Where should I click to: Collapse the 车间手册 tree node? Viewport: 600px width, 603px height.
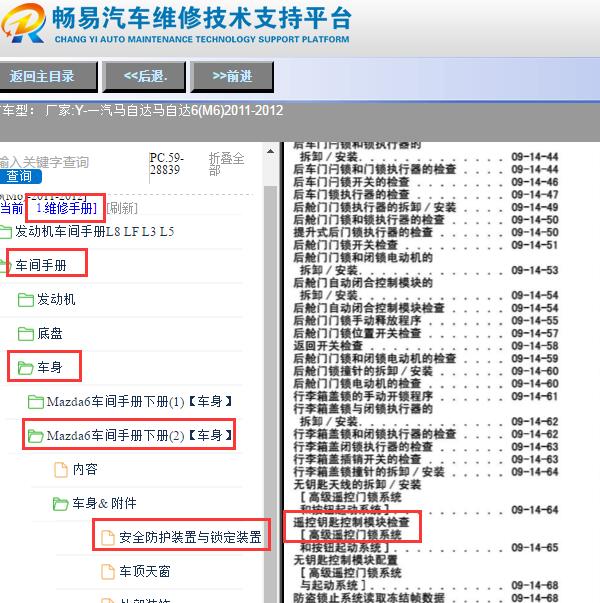click(x=41, y=265)
